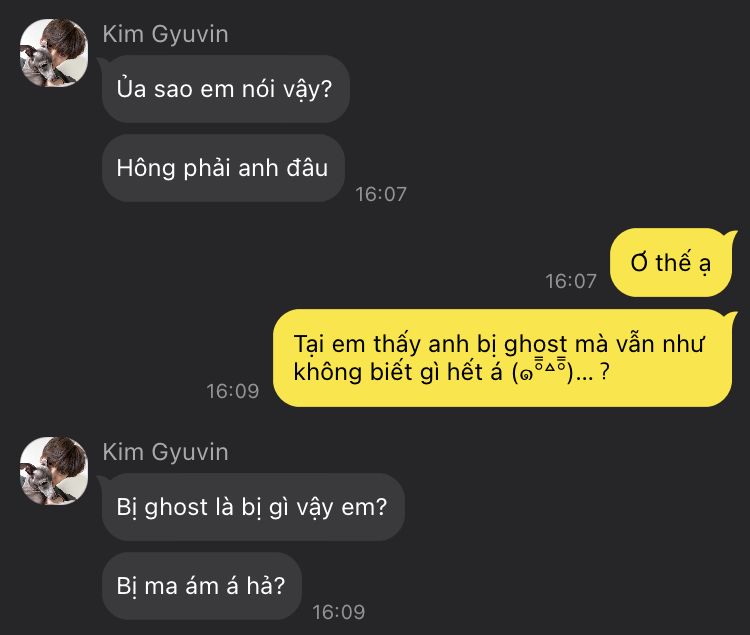Tap the kaomoji emoticon in the yellow message
Viewport: 750px width, 635px height.
click(542, 371)
